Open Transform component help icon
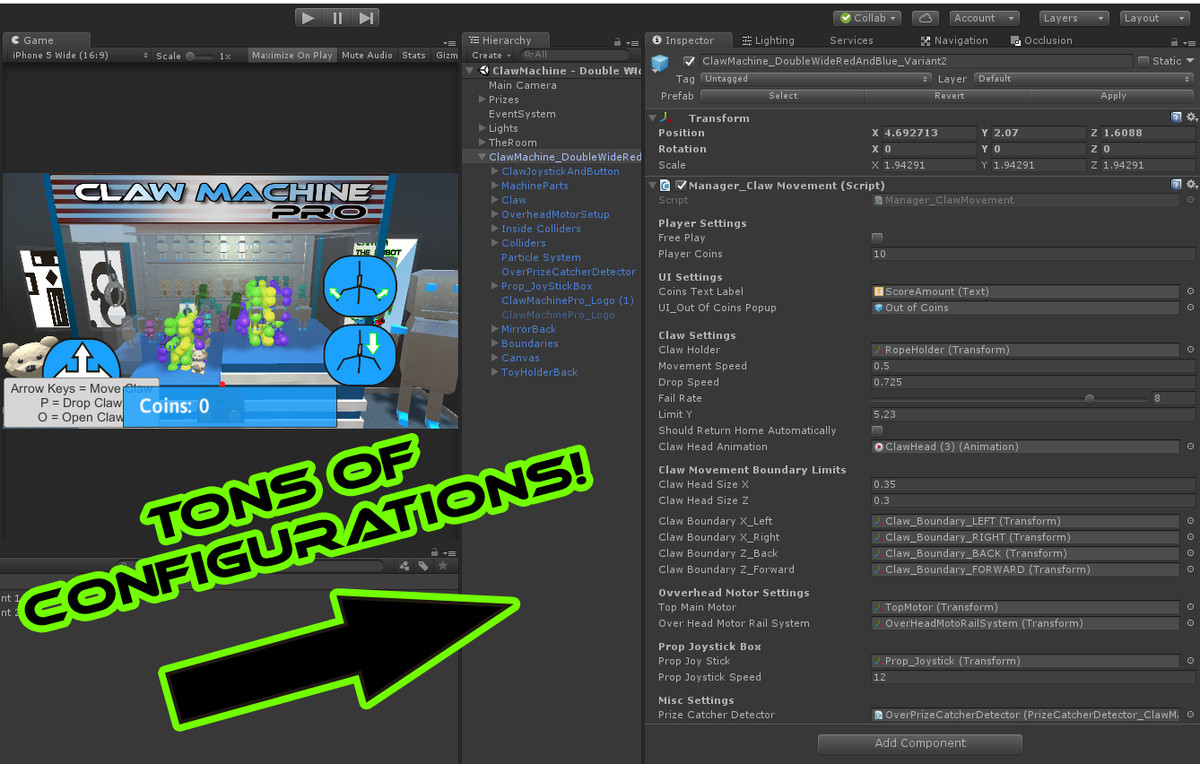Viewport: 1200px width, 764px height. pyautogui.click(x=1177, y=118)
